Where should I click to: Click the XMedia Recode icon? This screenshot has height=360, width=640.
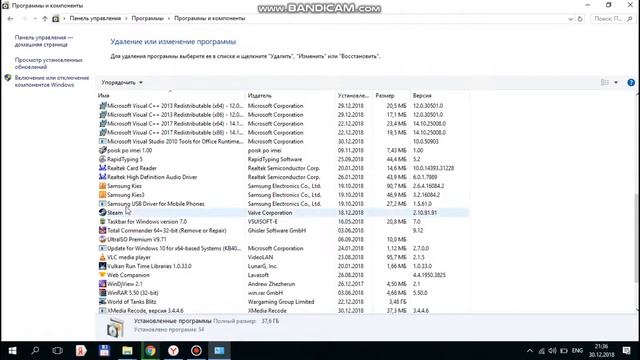[x=102, y=311]
